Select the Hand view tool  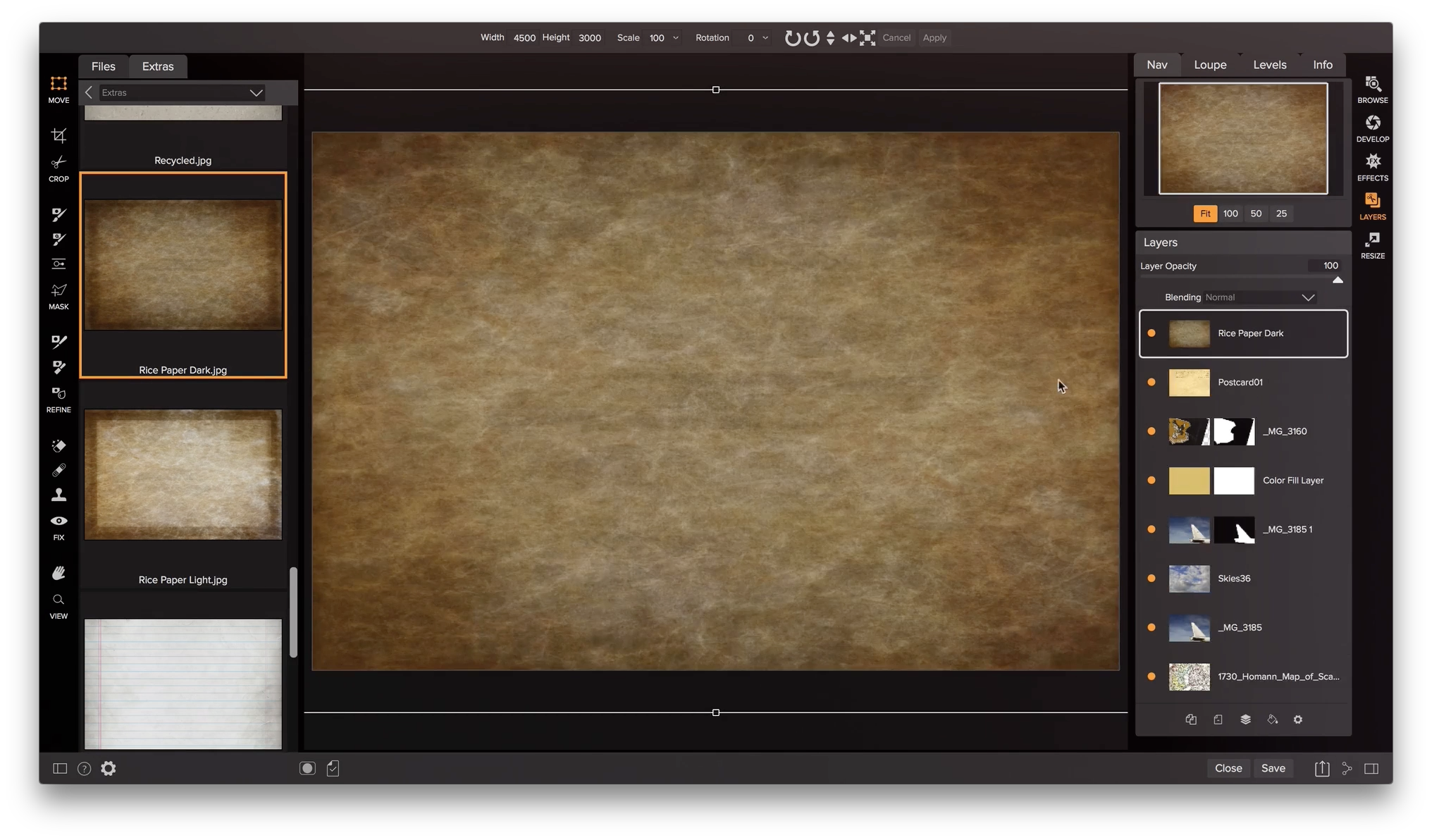coord(58,573)
